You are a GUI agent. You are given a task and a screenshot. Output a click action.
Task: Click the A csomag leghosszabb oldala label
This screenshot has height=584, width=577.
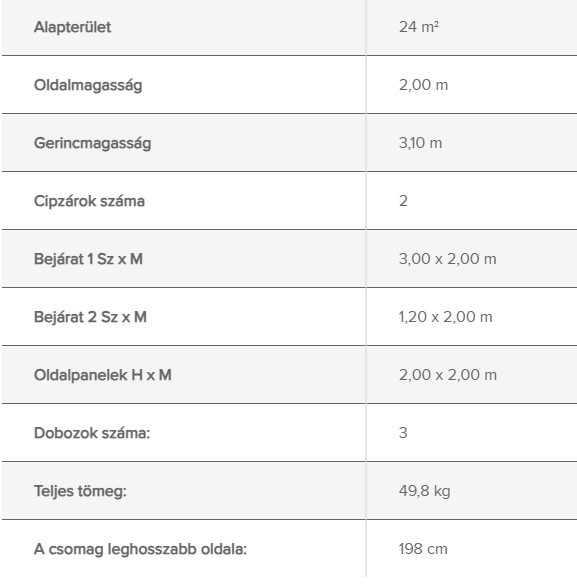140,549
